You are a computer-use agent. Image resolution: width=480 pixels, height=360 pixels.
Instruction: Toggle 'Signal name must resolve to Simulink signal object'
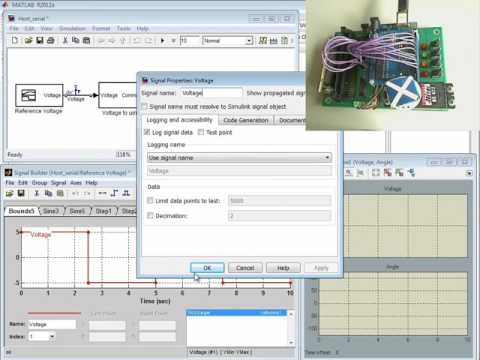coord(144,107)
